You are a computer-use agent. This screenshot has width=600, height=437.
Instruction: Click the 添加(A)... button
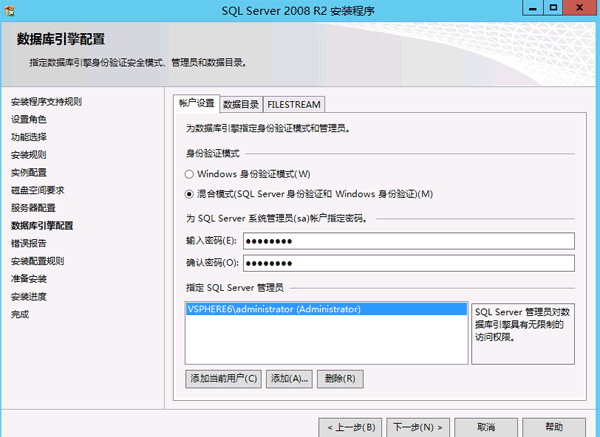(x=289, y=379)
